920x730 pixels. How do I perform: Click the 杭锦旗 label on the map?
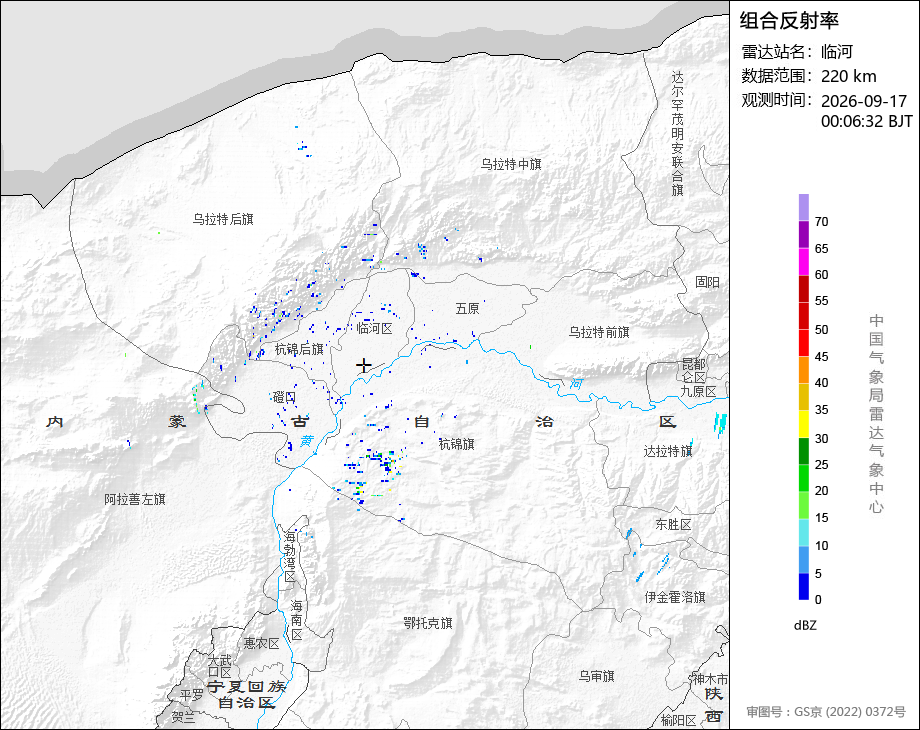[x=456, y=444]
